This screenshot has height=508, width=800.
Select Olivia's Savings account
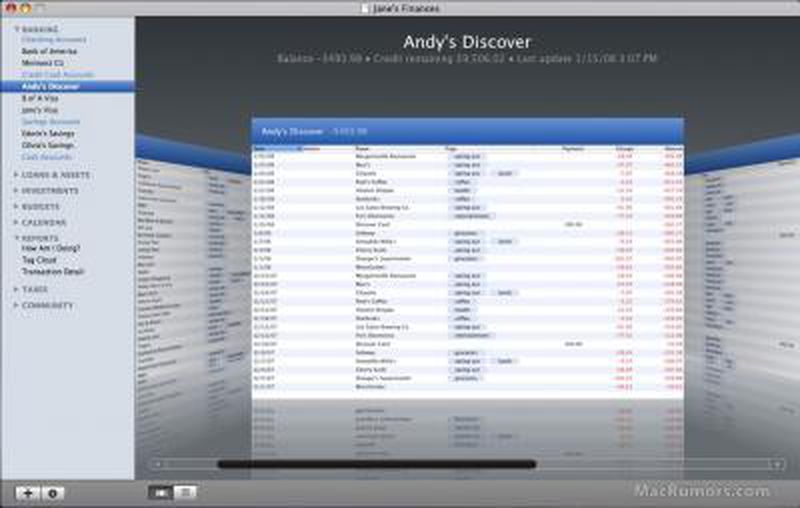47,145
